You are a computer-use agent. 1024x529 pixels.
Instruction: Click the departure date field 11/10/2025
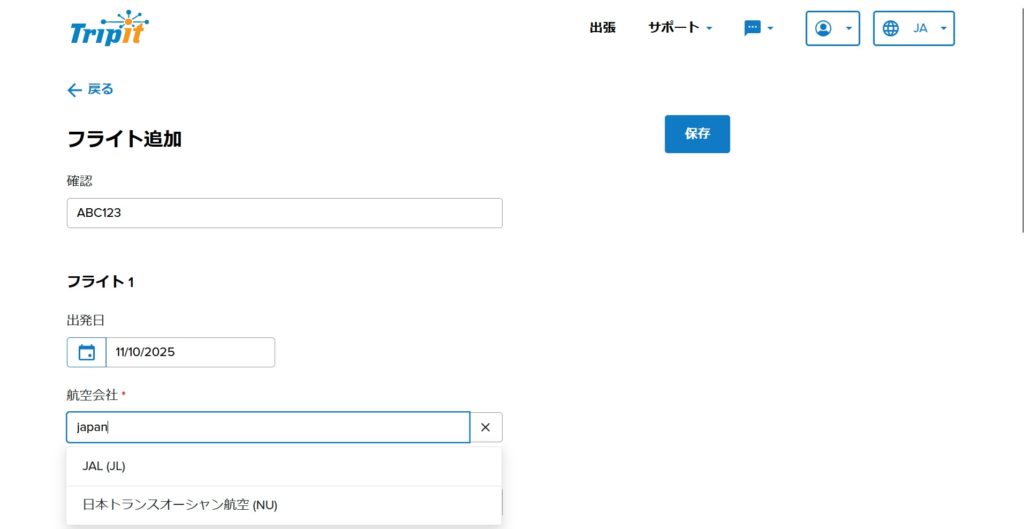(190, 352)
